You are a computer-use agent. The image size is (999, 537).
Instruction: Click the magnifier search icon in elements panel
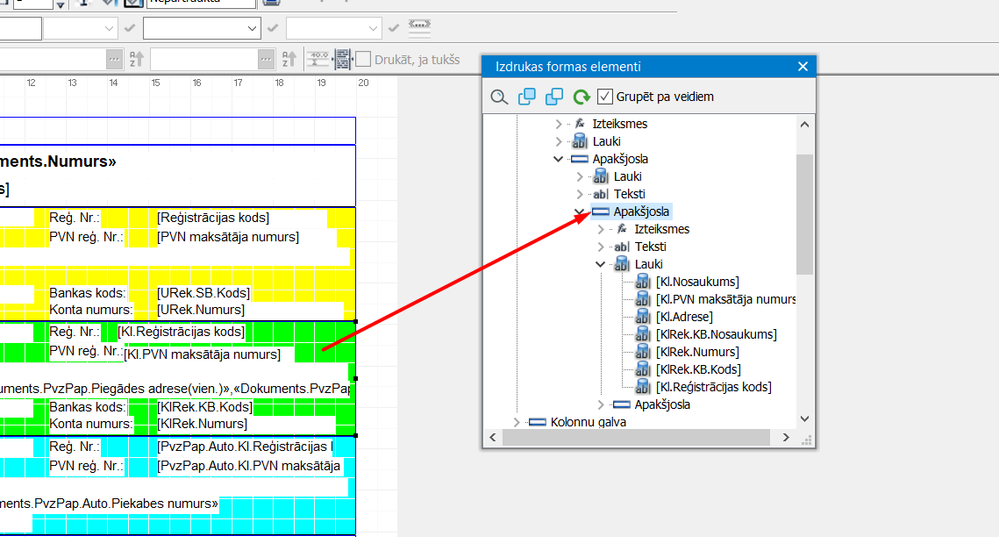[x=499, y=97]
